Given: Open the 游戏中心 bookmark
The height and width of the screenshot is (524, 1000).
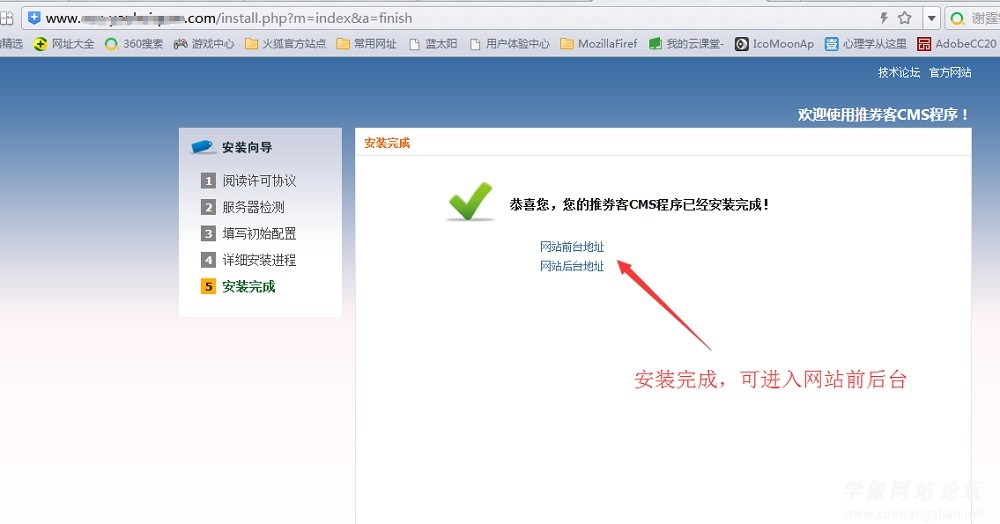Looking at the screenshot, I should pos(204,44).
